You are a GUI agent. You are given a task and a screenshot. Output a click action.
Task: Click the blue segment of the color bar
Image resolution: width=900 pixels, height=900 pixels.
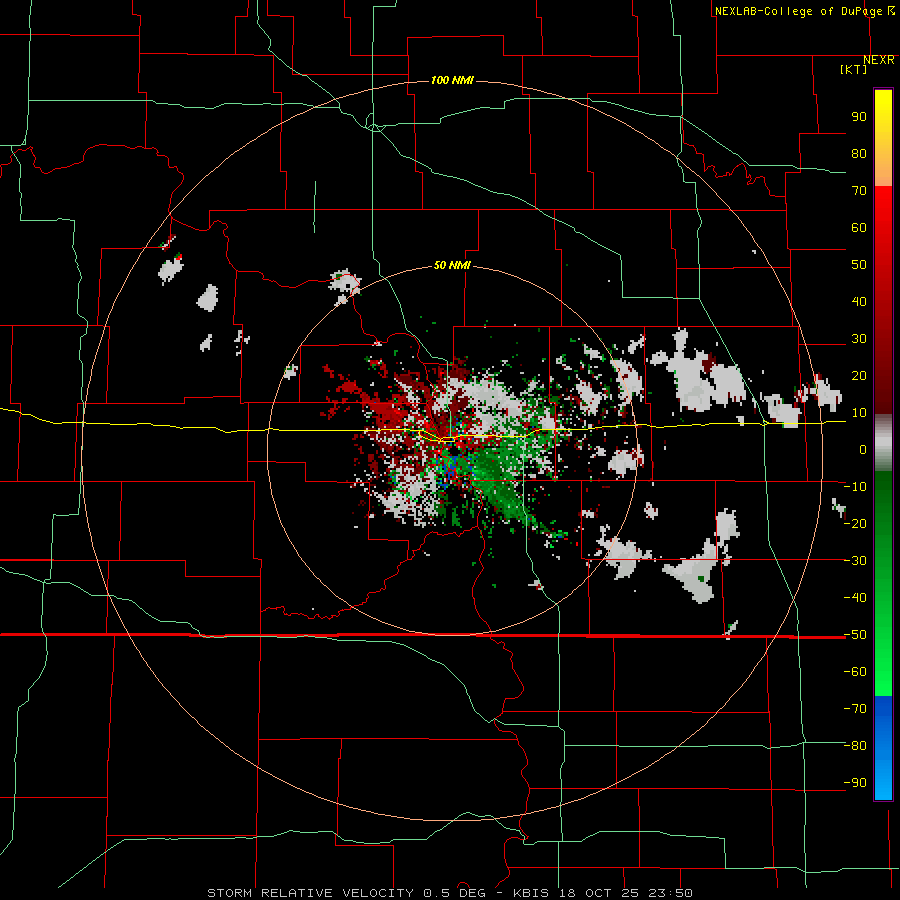click(x=883, y=748)
